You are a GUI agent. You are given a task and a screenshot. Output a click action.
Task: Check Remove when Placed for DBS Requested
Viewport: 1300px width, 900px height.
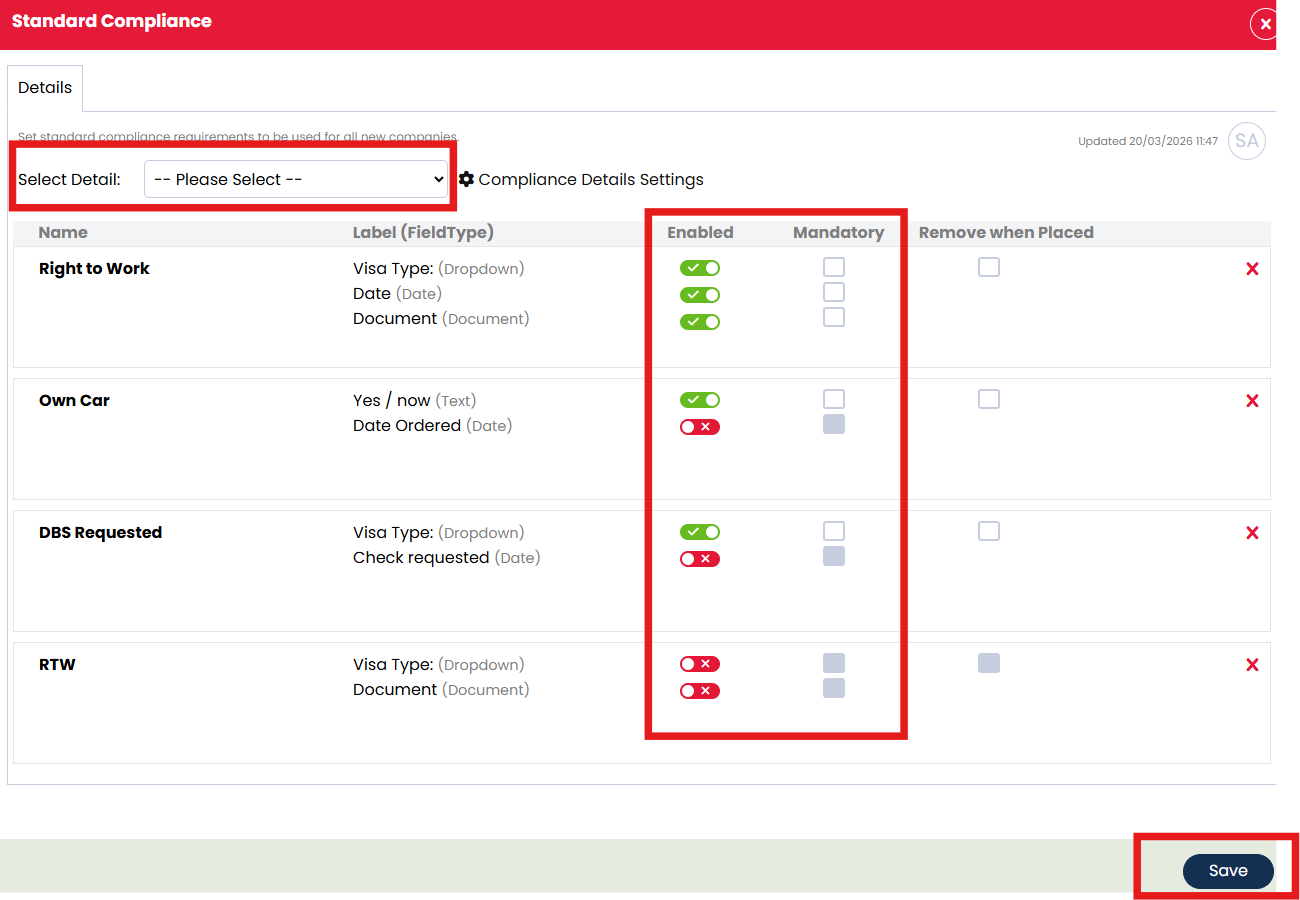[x=989, y=531]
